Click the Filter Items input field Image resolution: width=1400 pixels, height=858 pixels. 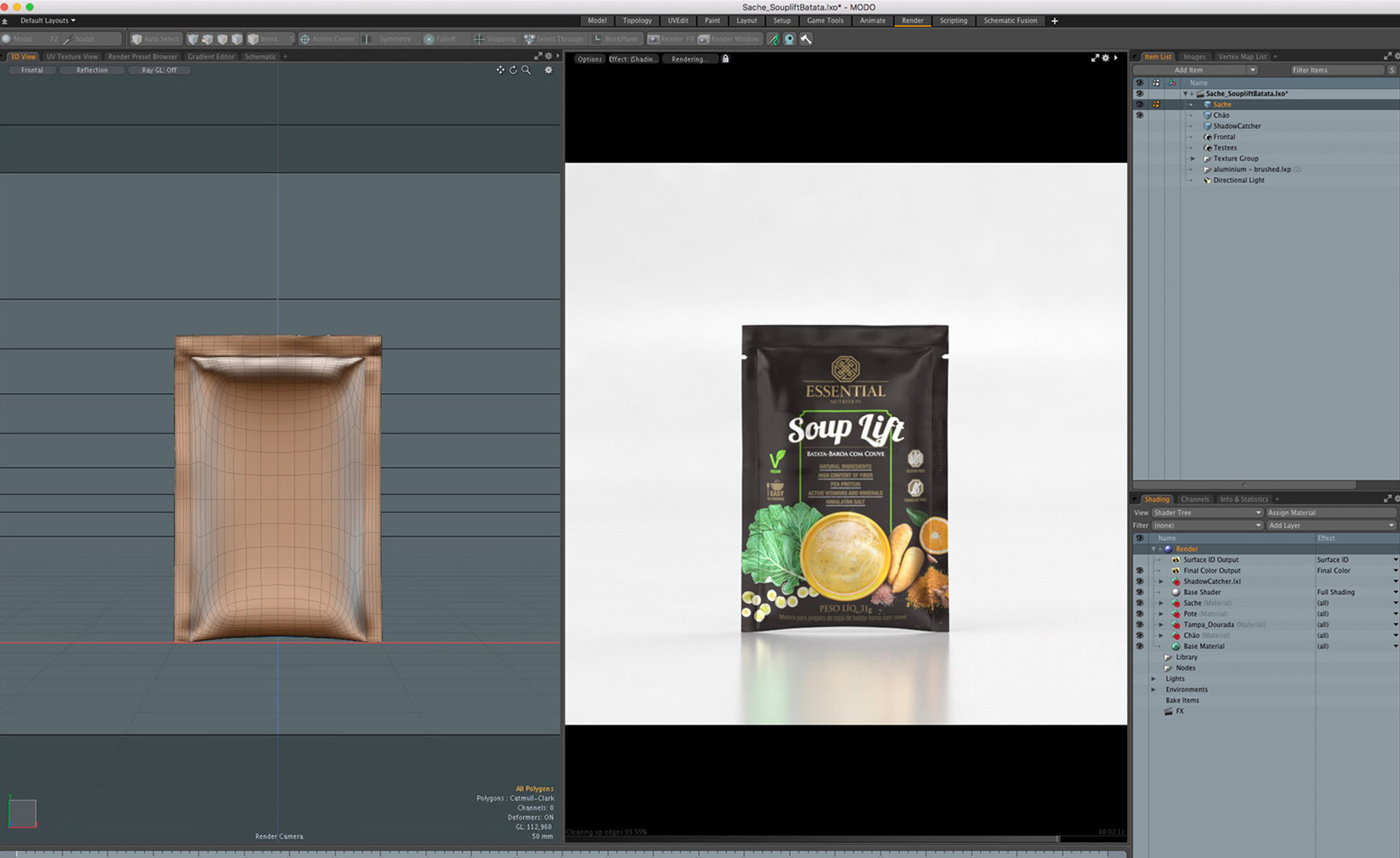1336,70
